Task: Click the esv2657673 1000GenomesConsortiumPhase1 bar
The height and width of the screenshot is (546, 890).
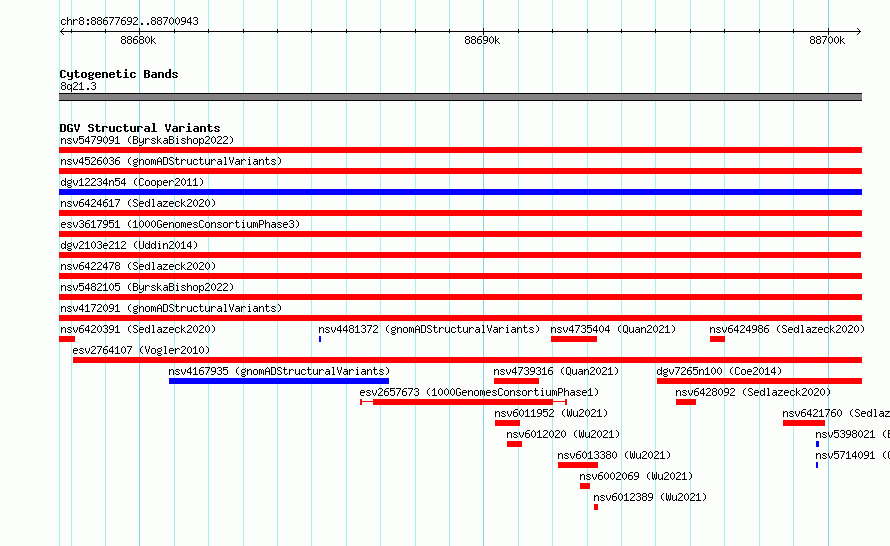Action: click(x=463, y=402)
